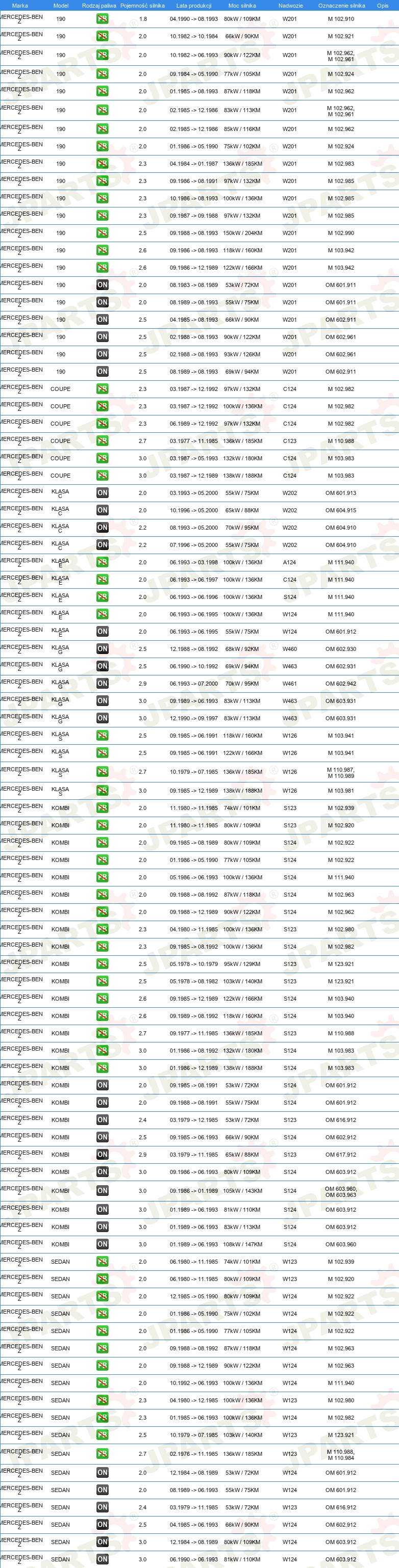Click the Moc silnika column header
399x1568 pixels.
(242, 6)
